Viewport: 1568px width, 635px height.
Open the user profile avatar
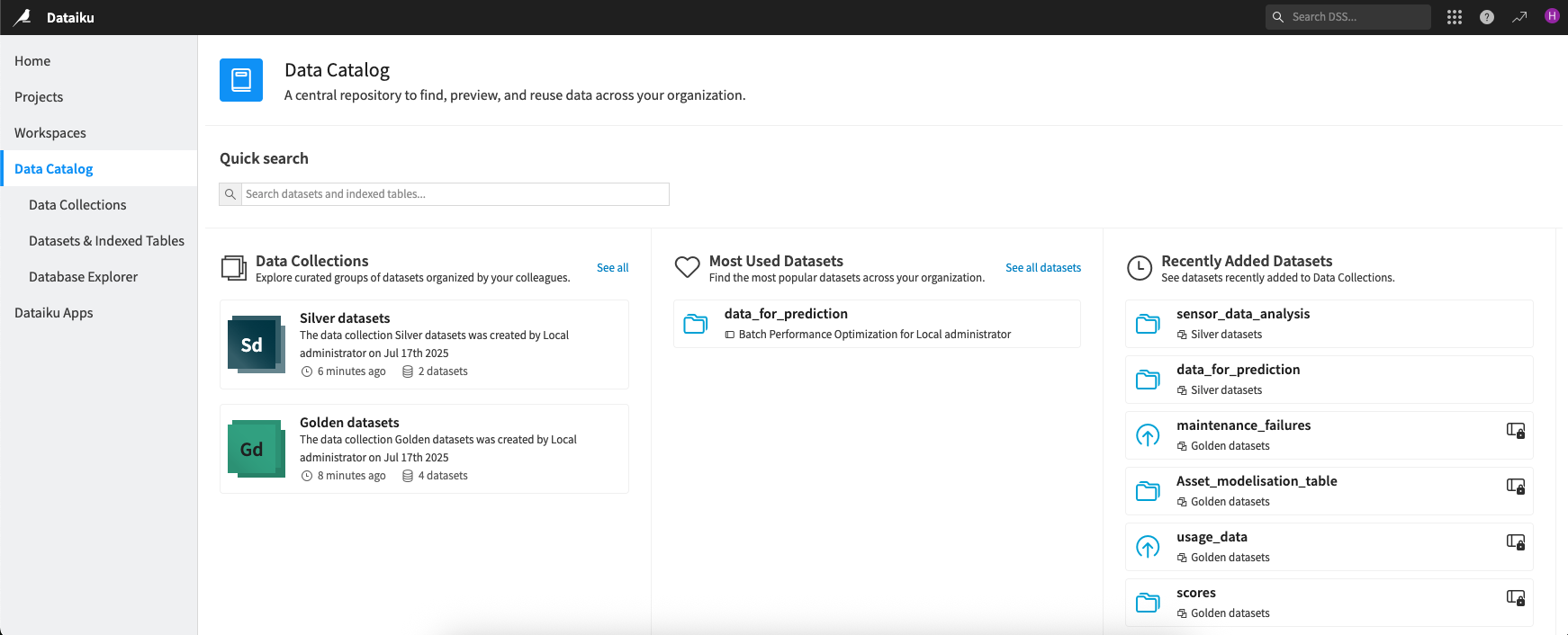(x=1552, y=16)
